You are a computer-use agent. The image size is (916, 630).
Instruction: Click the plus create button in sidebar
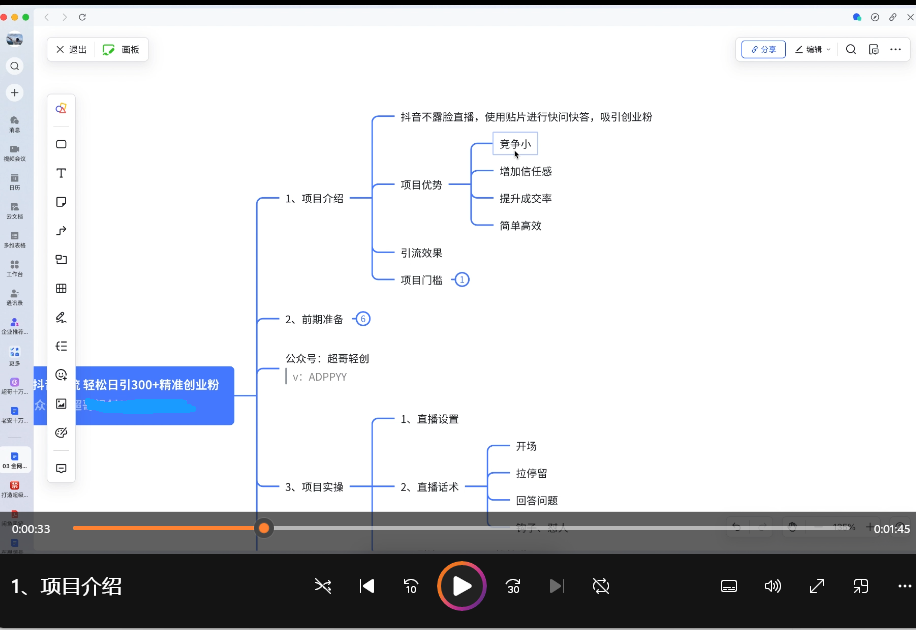pyautogui.click(x=15, y=92)
